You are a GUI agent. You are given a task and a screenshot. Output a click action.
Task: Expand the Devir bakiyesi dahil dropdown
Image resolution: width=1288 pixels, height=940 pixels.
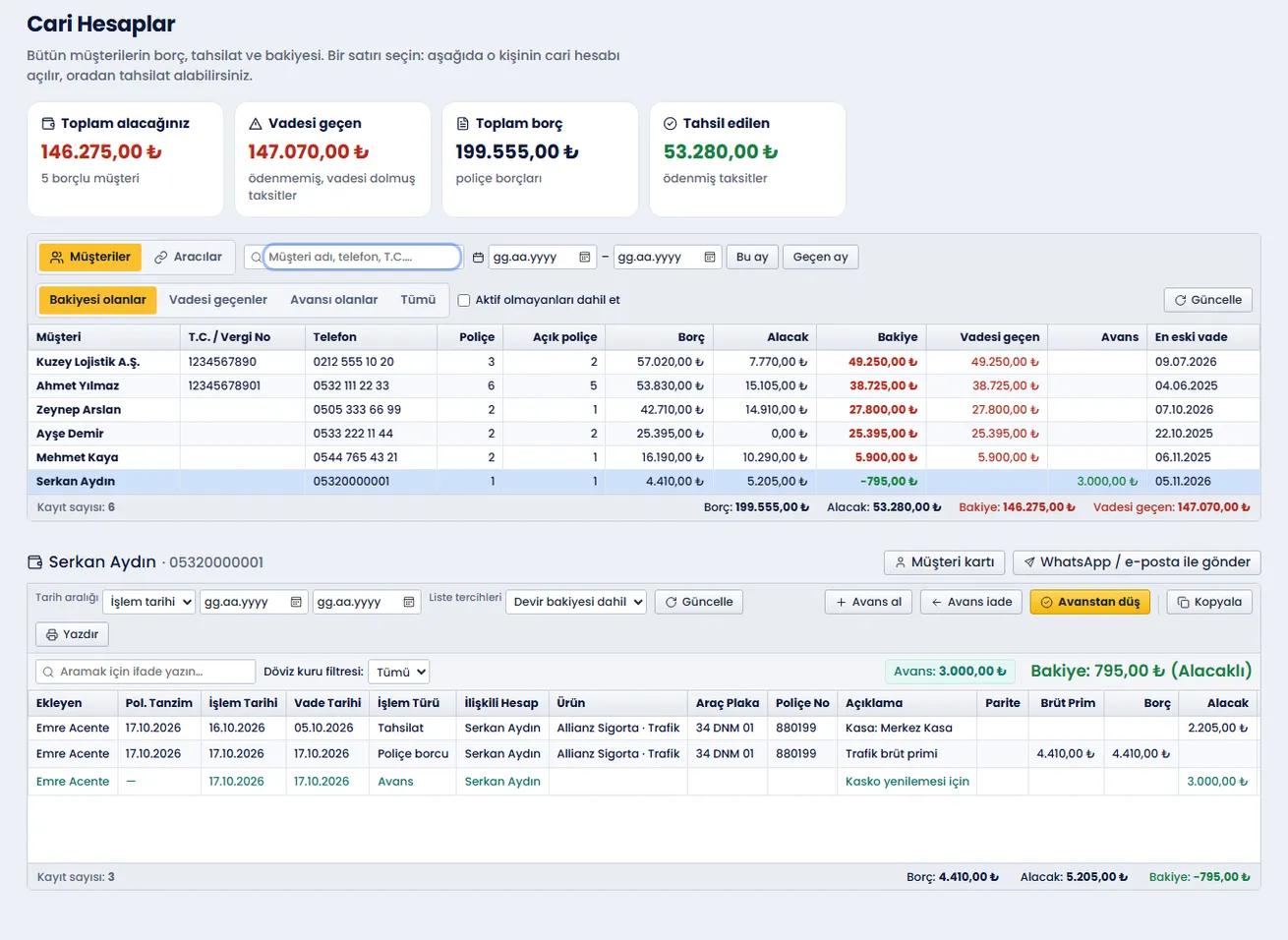pos(576,602)
